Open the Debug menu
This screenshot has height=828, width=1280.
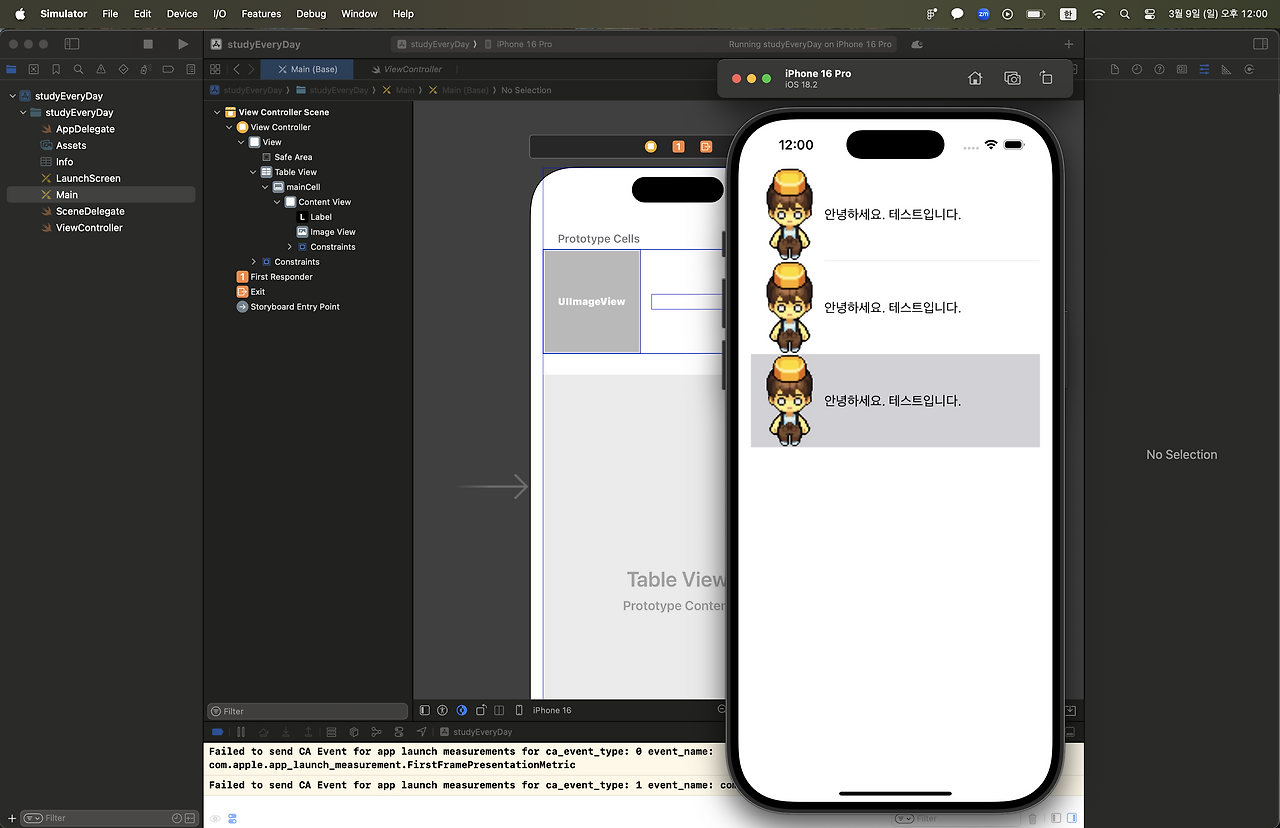coord(311,14)
